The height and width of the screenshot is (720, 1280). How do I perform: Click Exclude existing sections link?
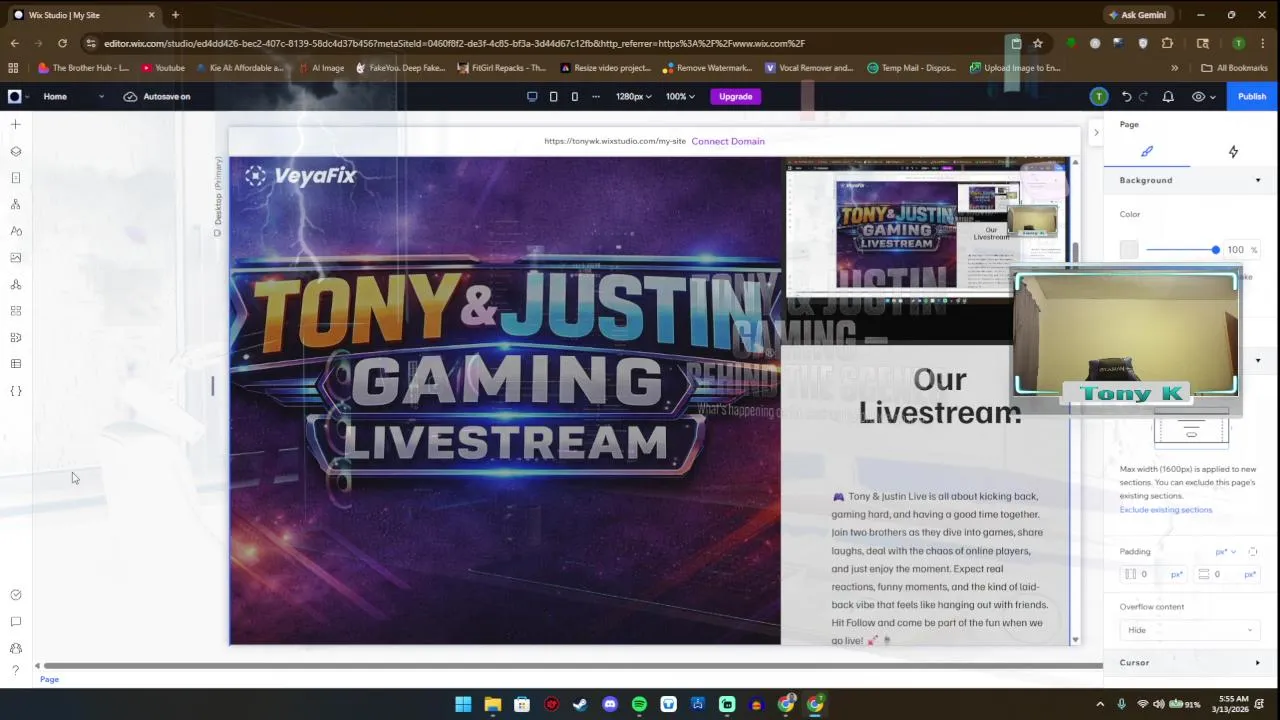pos(1166,510)
